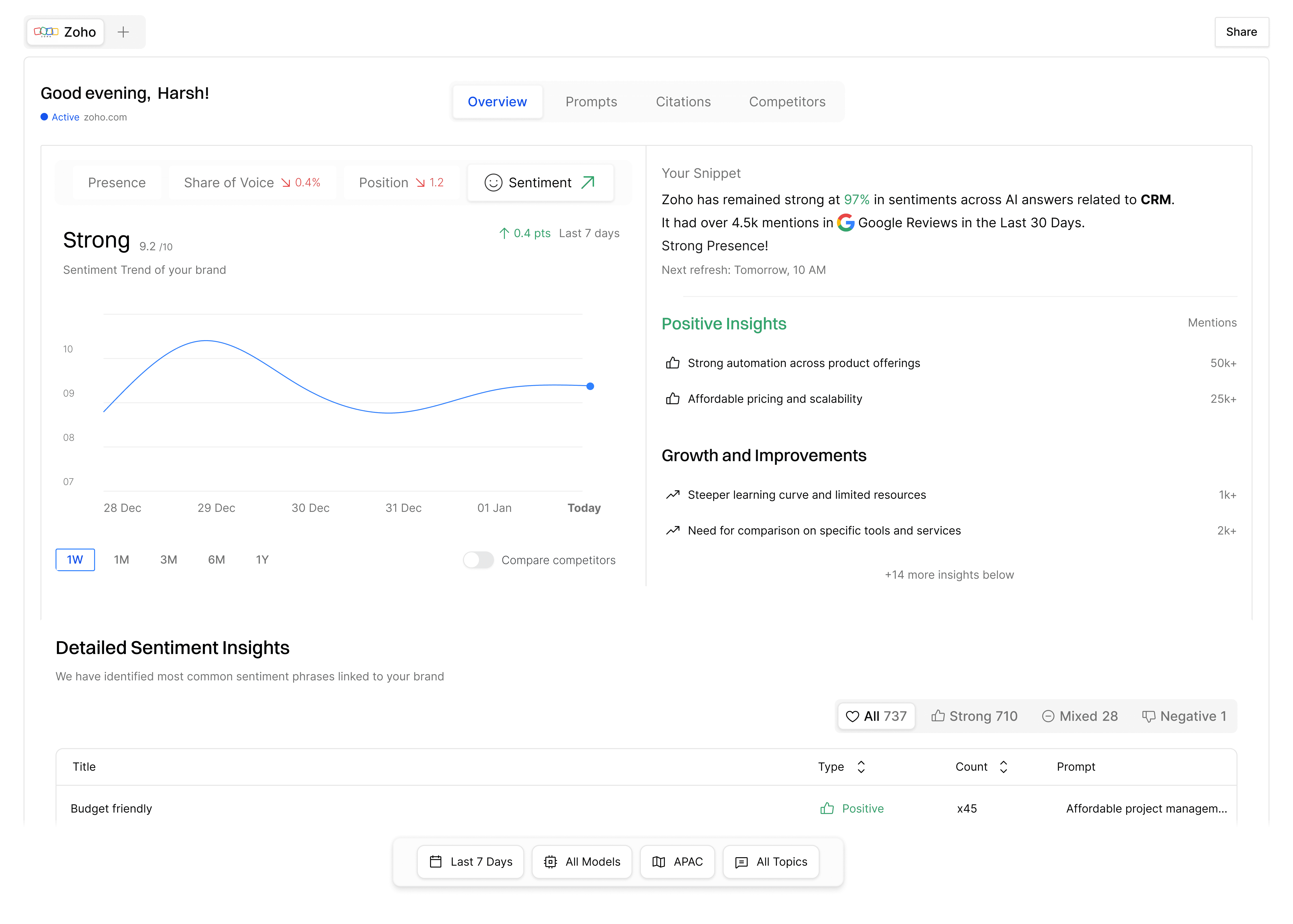Click the 9.2 /10 score text
The image size is (1293, 924).
(x=156, y=246)
